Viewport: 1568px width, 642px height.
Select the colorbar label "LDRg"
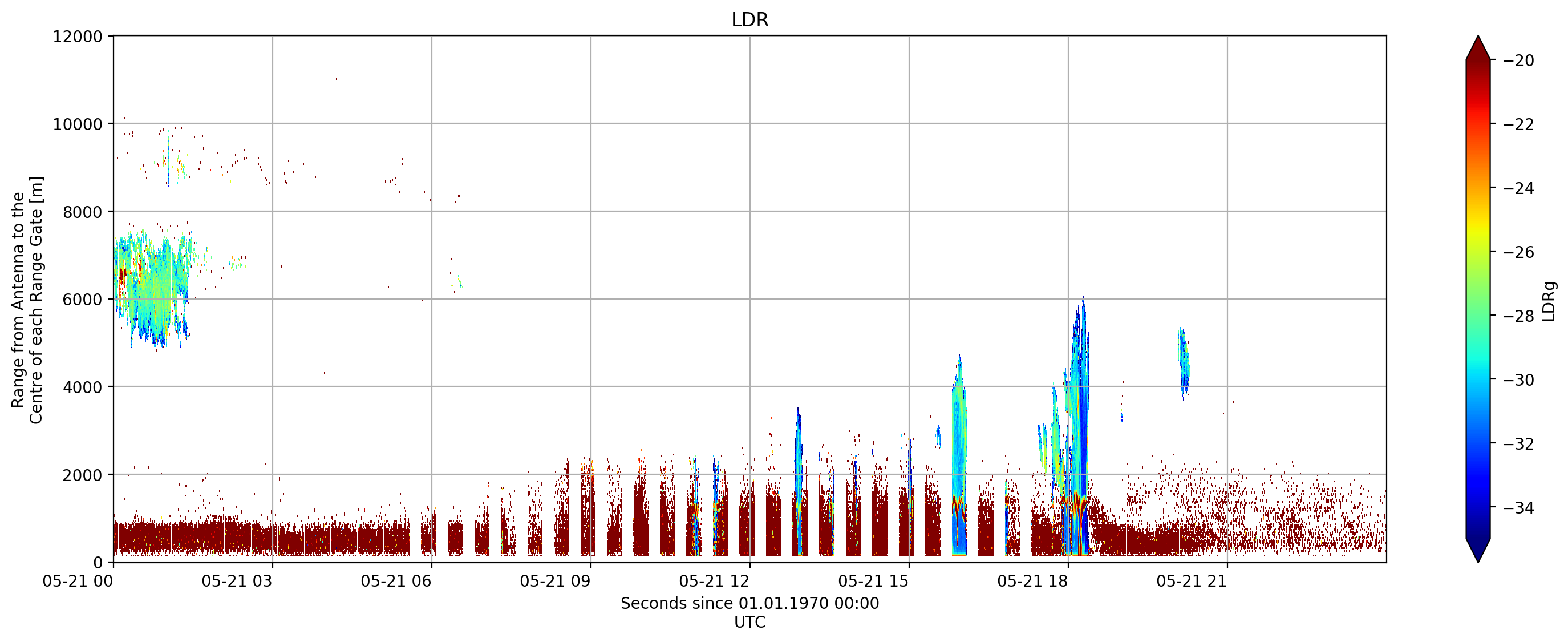click(1549, 301)
